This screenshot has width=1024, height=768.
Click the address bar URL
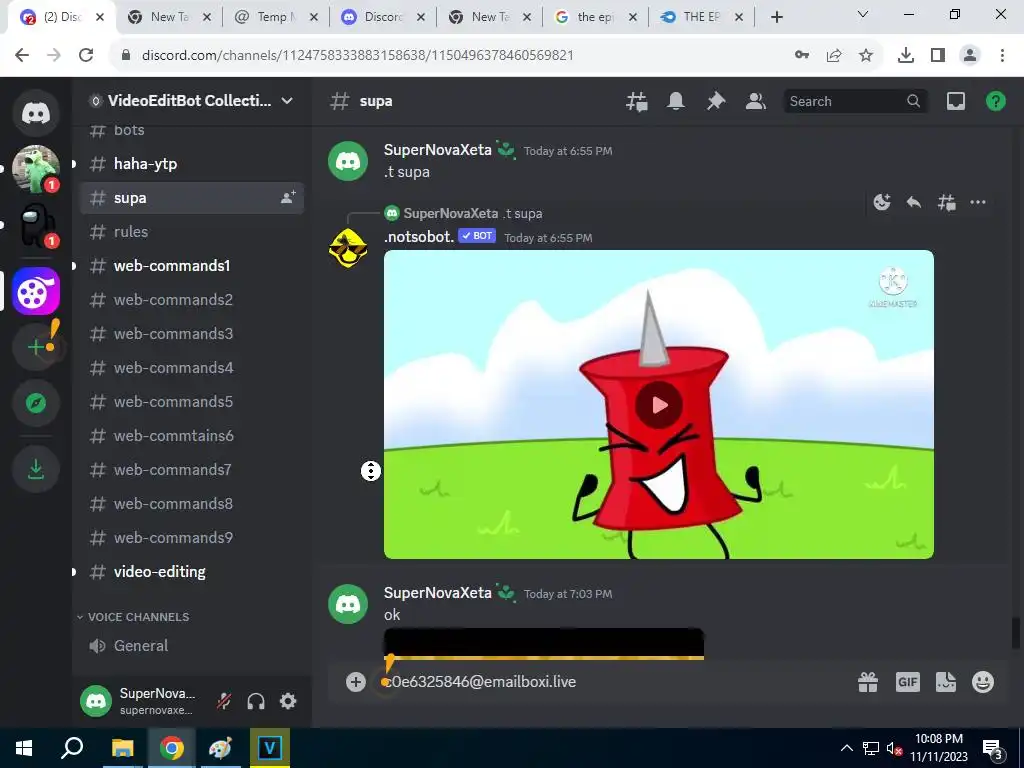tap(358, 56)
